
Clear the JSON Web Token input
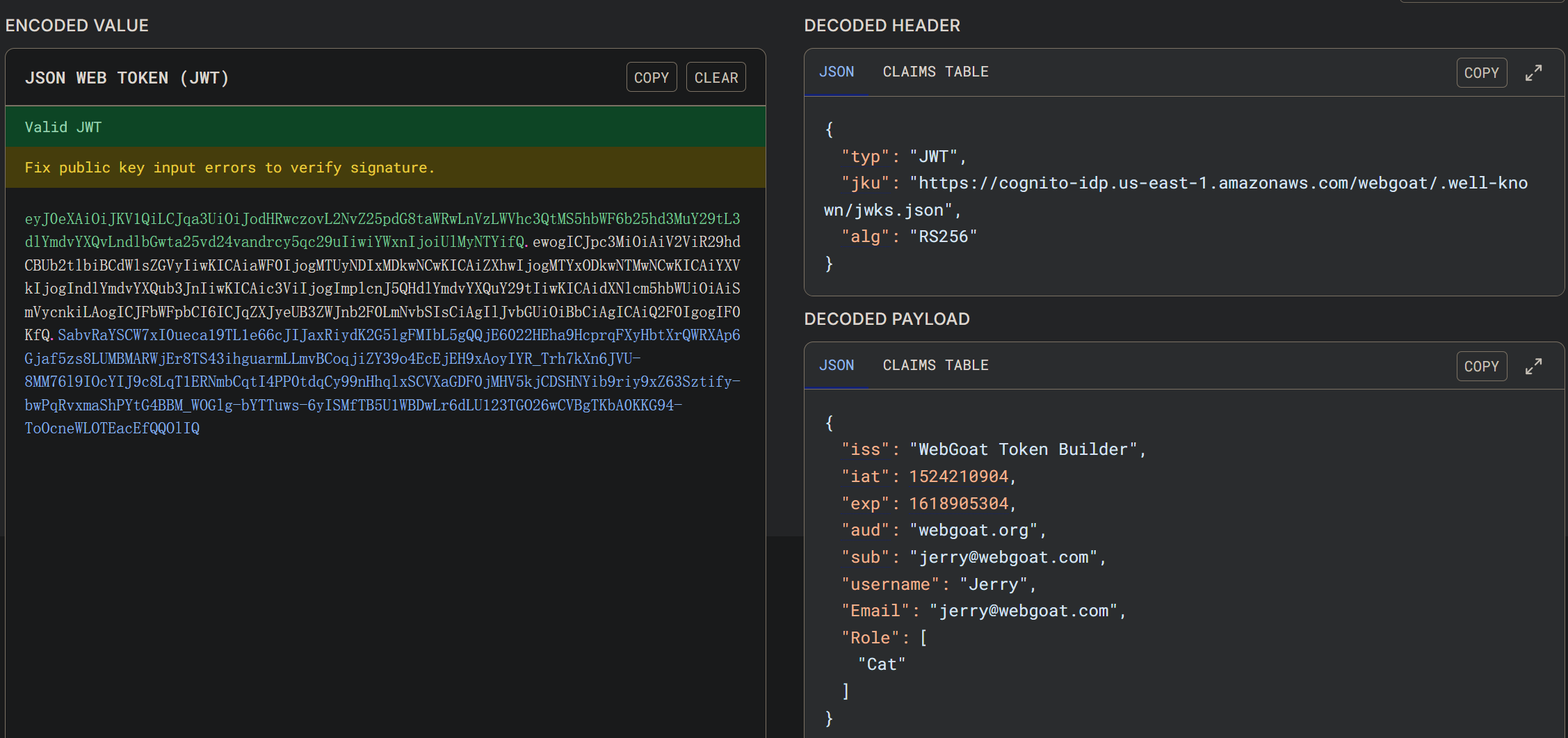tap(716, 77)
